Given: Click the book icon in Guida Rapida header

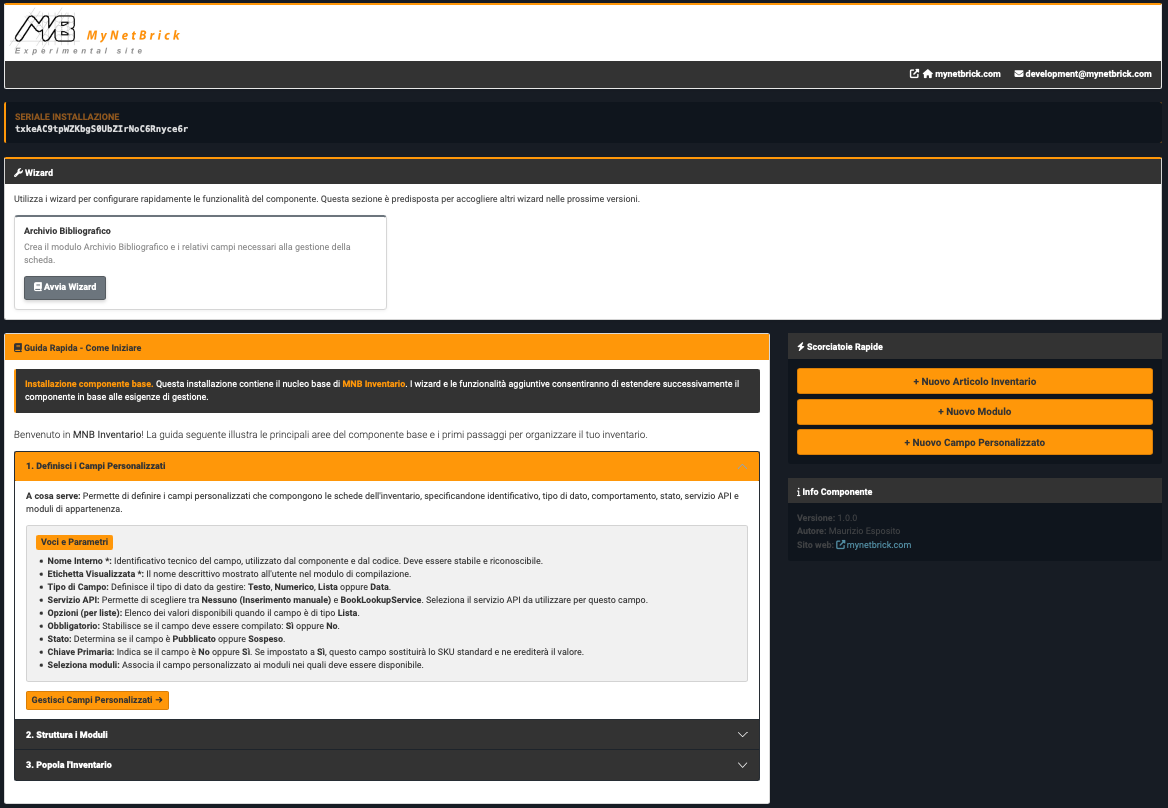Looking at the screenshot, I should (18, 348).
